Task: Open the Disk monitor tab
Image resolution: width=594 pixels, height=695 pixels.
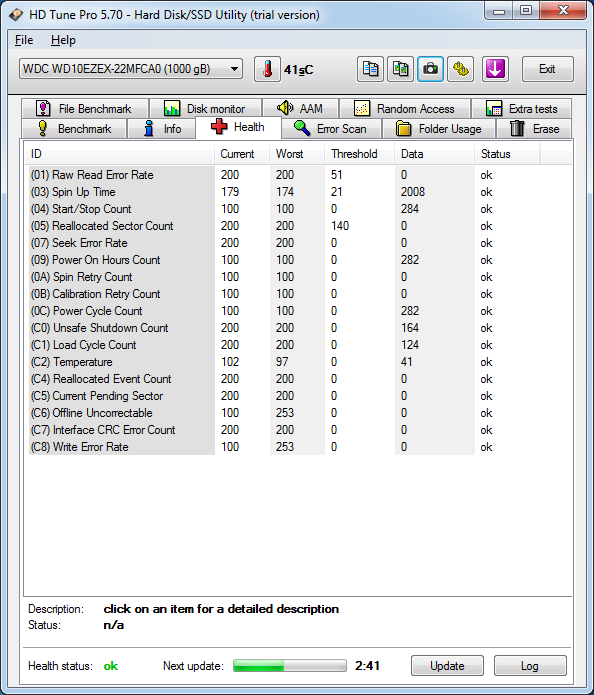Action: point(205,109)
